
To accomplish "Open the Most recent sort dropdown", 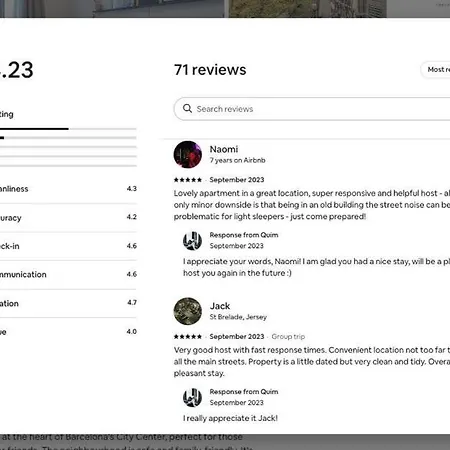I will (435, 70).
